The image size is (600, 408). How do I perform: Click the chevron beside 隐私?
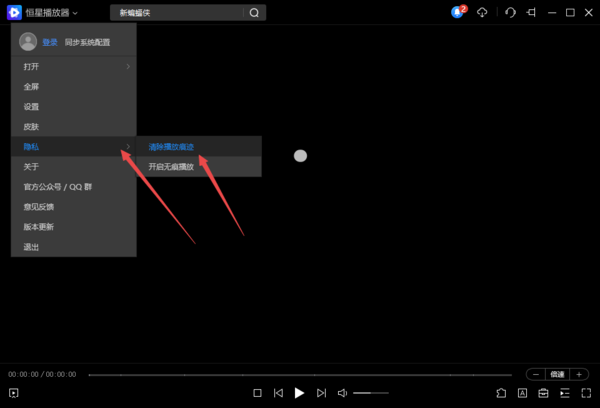pos(128,147)
